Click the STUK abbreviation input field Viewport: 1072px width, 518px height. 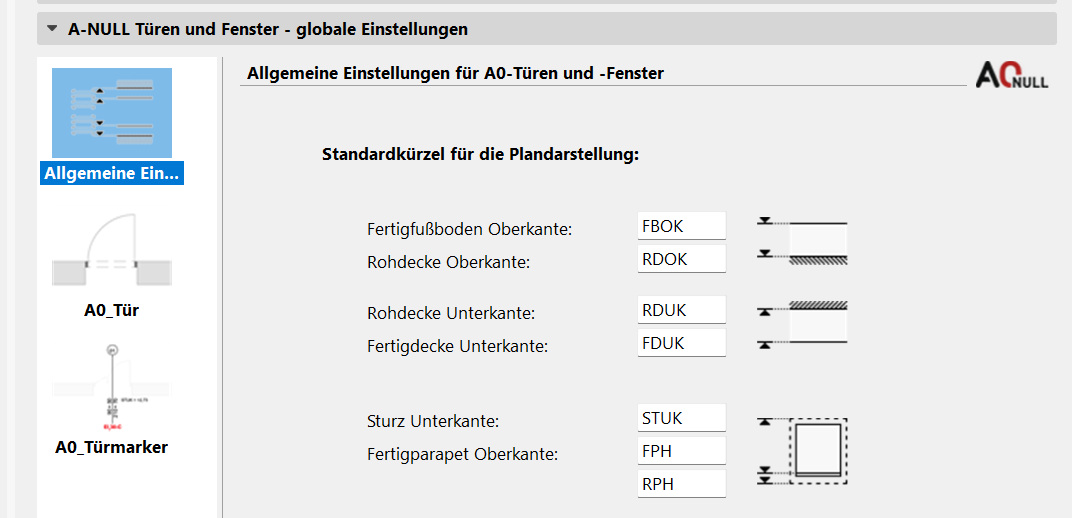[682, 418]
